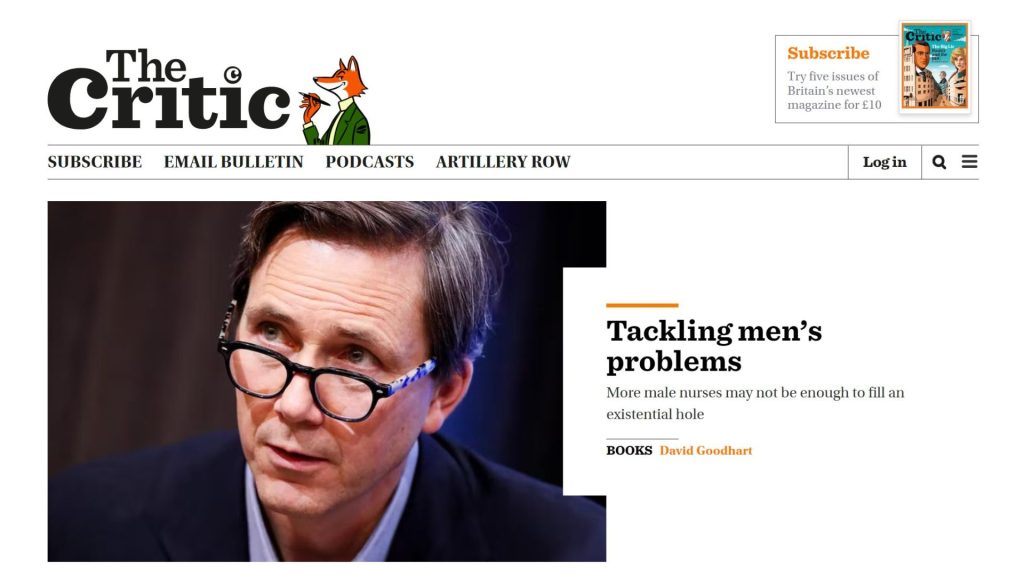Click author name David Goodhart
The height and width of the screenshot is (585, 1024).
point(706,451)
